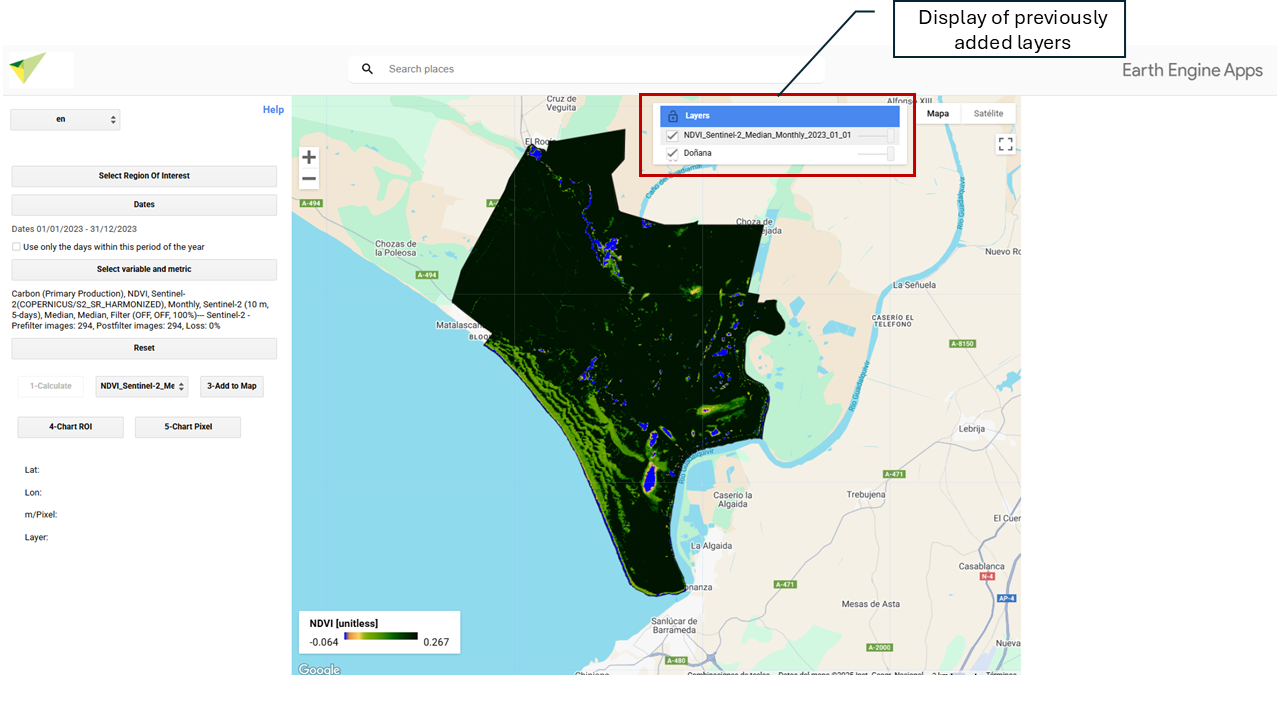Click the map zoom out minus icon
The width and height of the screenshot is (1280, 720).
(309, 179)
